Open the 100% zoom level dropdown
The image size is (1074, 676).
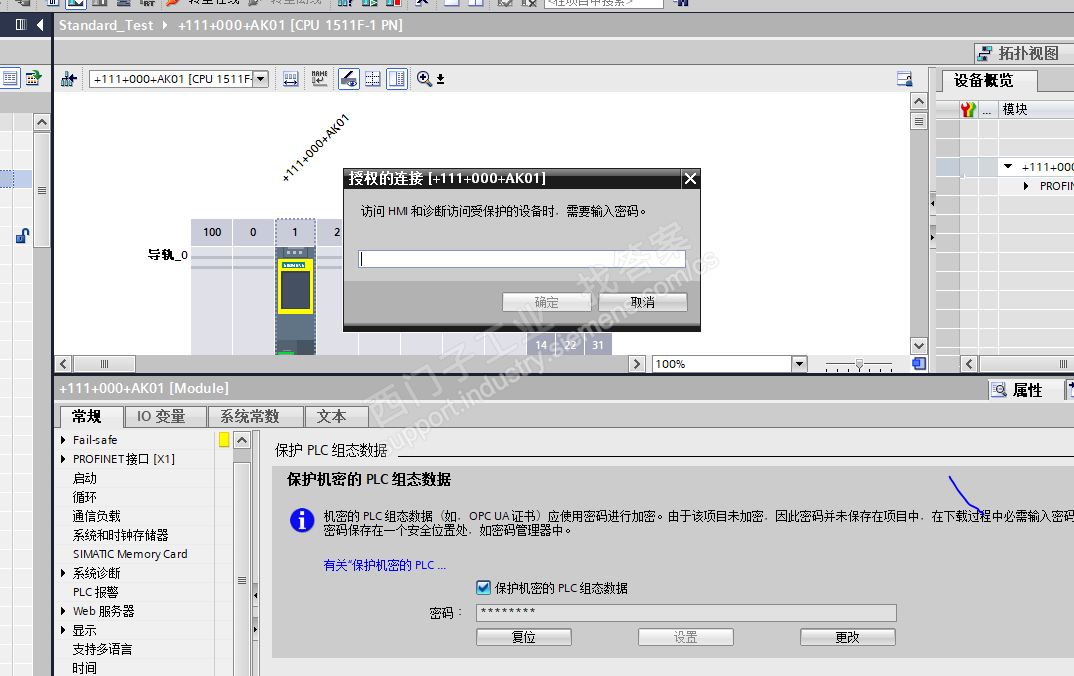click(799, 364)
